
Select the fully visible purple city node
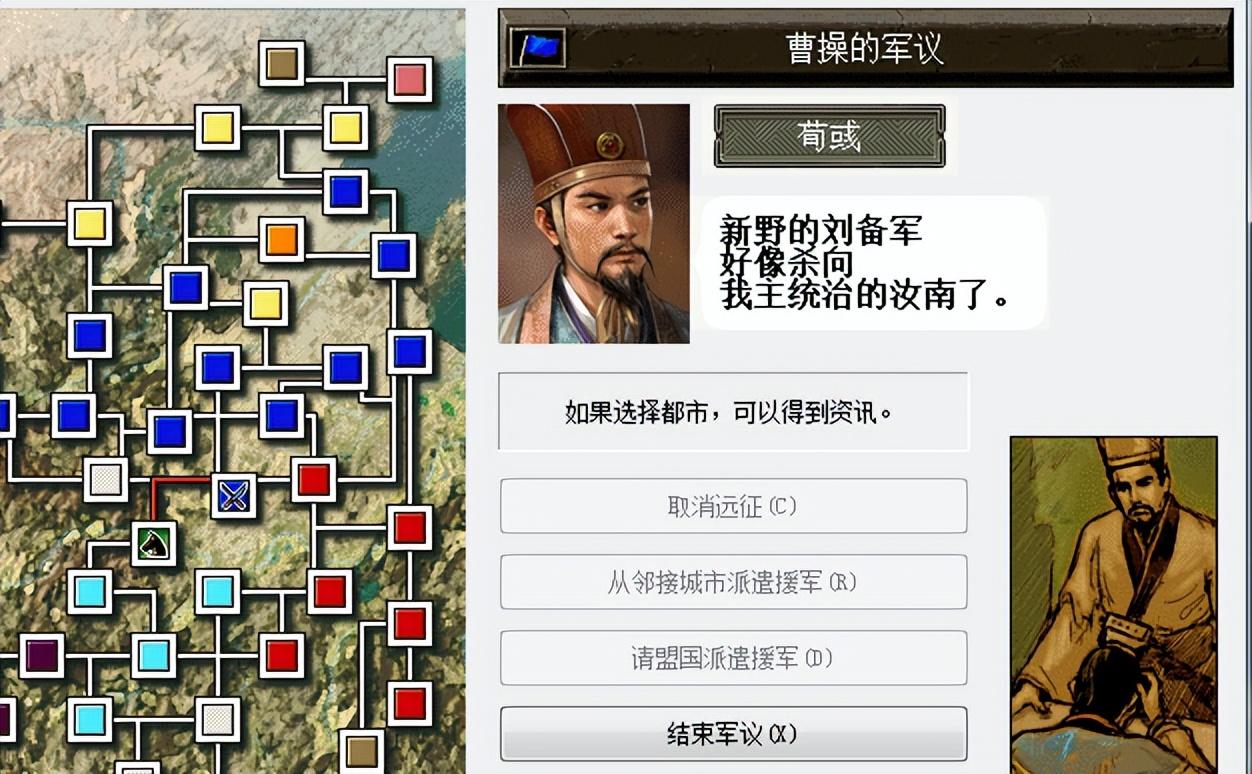tap(42, 656)
